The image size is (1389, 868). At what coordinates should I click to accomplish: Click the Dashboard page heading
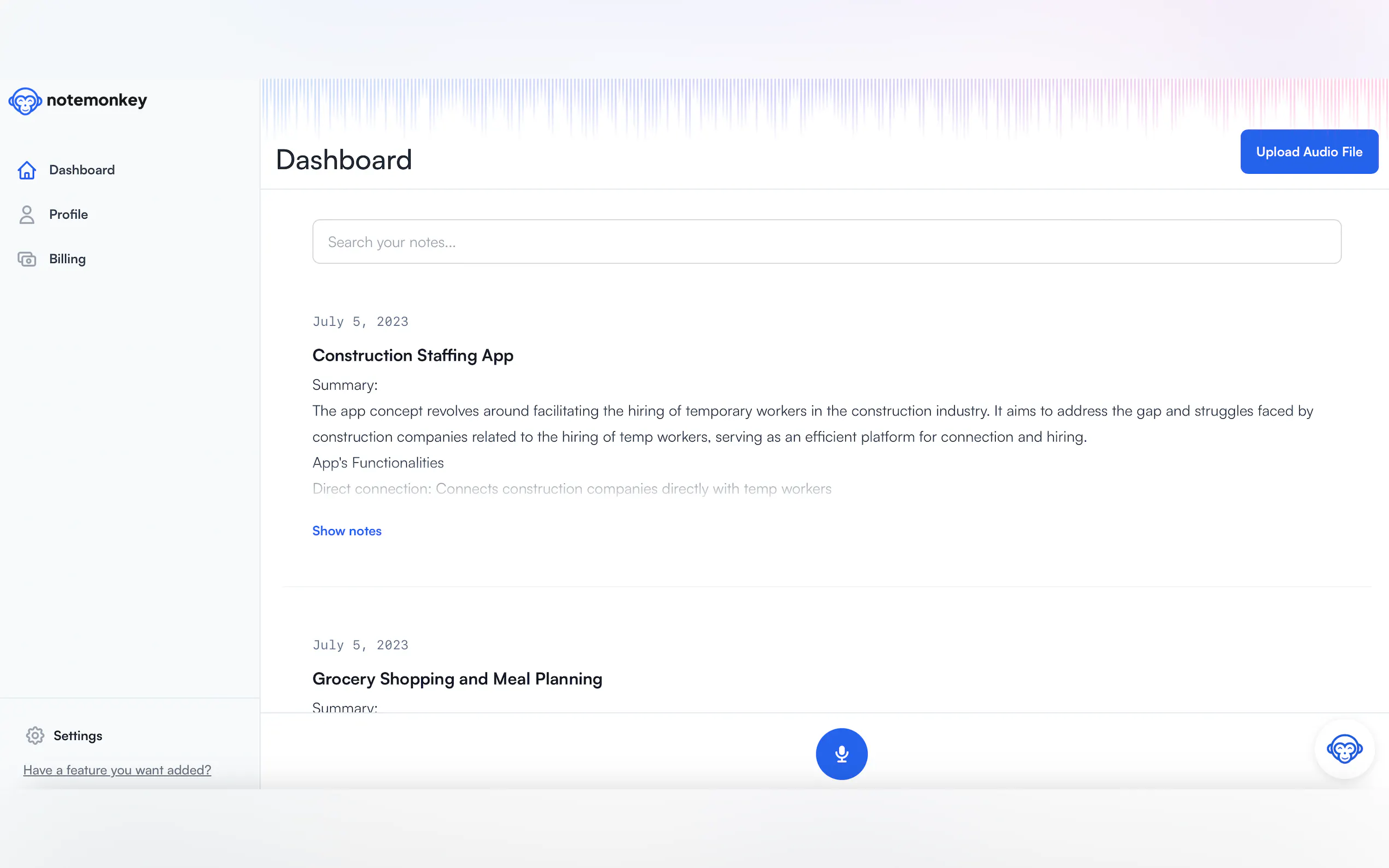[x=343, y=160]
